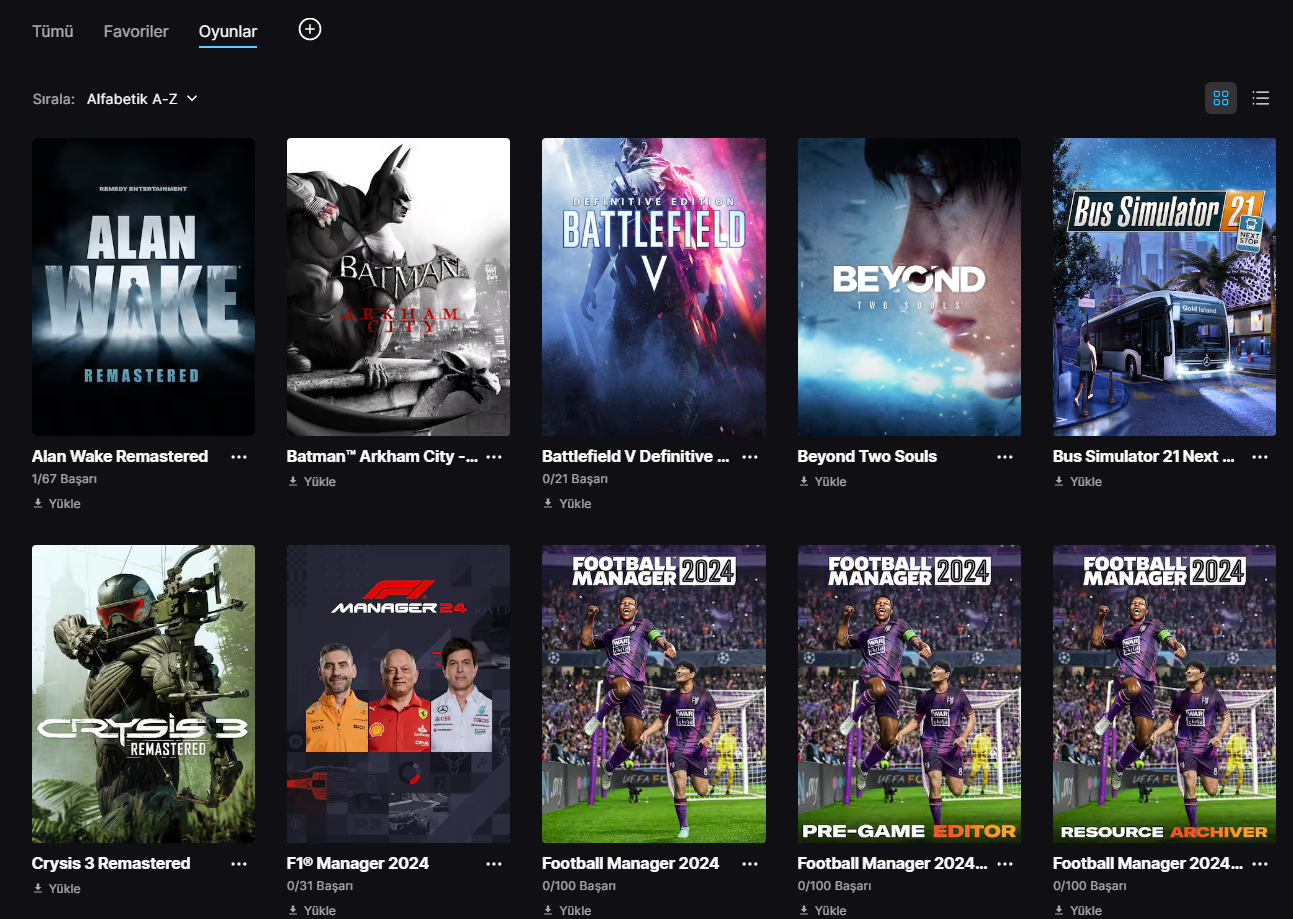View the 1/67 Başarı achievements for Alan Wake

click(x=64, y=479)
